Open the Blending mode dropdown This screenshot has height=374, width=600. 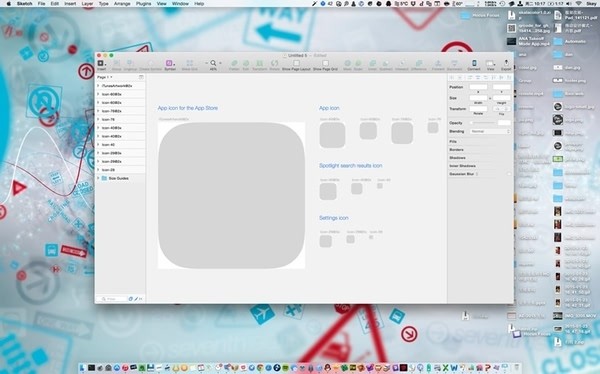[491, 131]
